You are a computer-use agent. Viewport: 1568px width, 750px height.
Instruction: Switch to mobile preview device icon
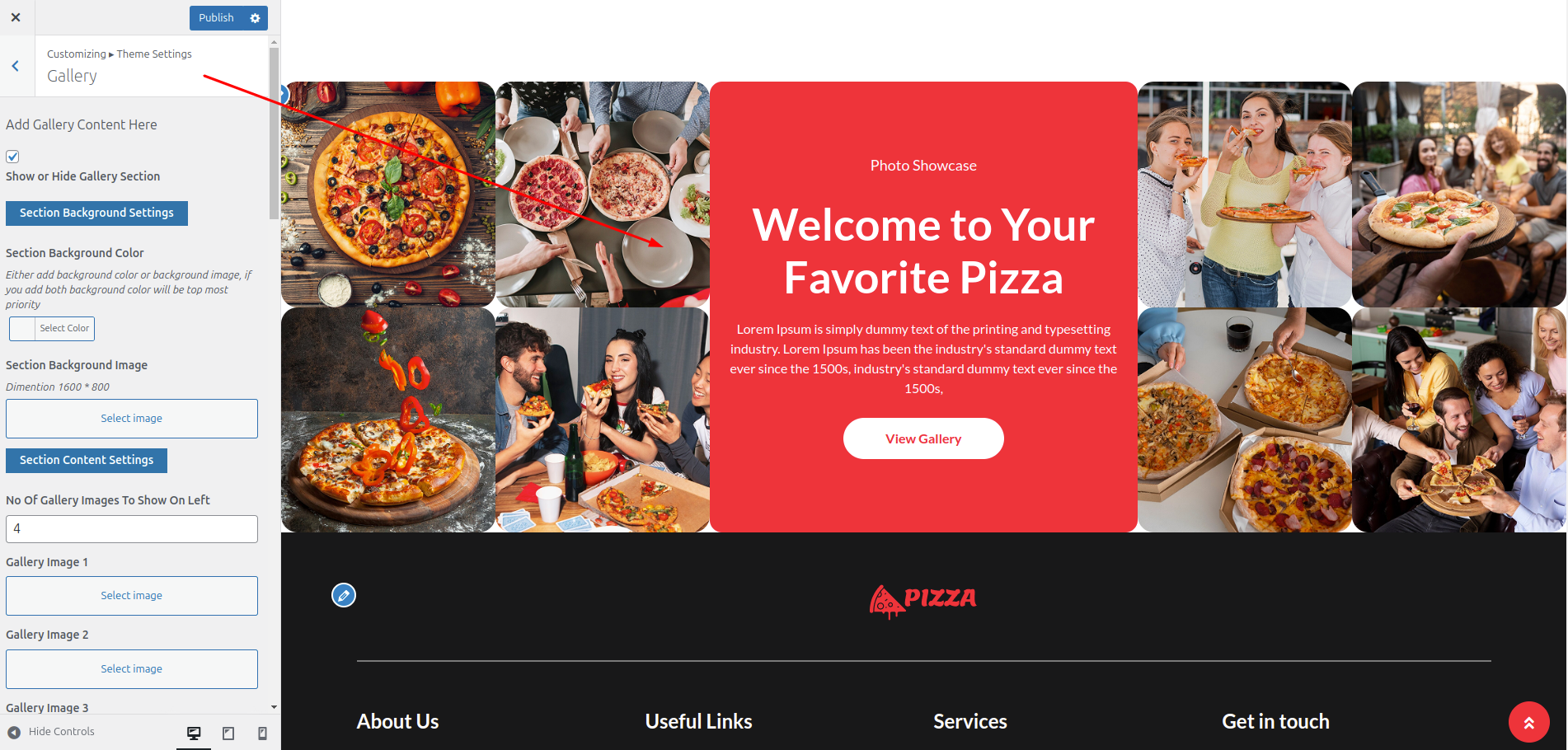tap(262, 733)
